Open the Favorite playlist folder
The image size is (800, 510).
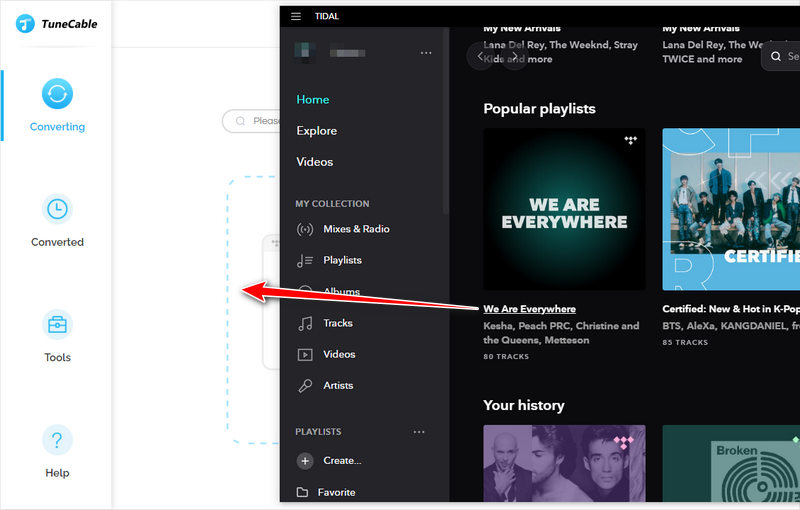pos(336,492)
